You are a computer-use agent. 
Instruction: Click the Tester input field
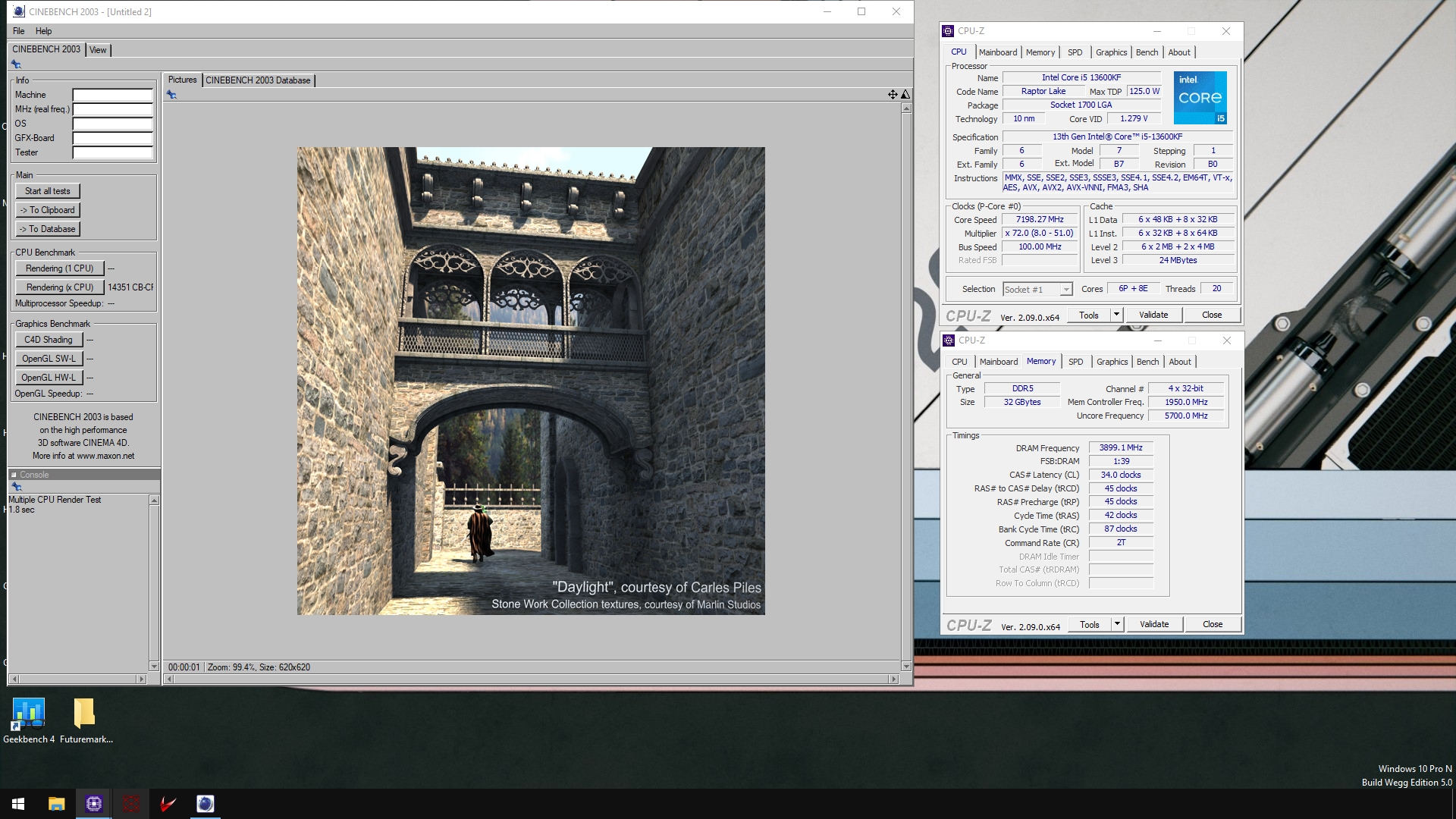(112, 152)
